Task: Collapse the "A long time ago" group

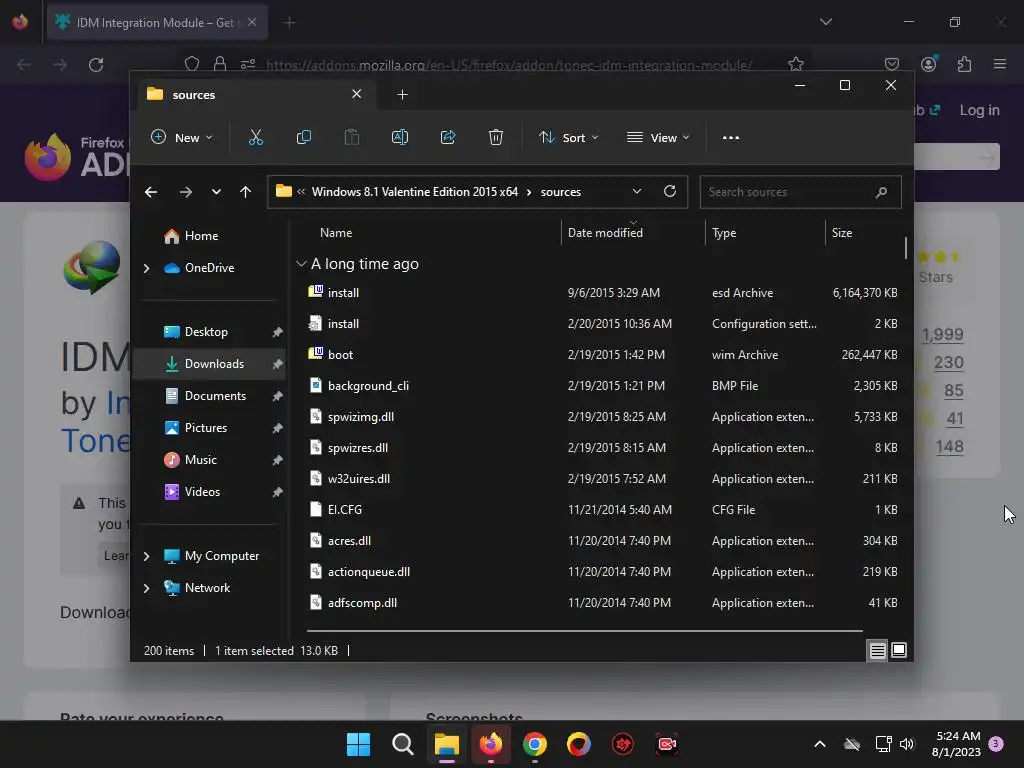Action: [301, 264]
